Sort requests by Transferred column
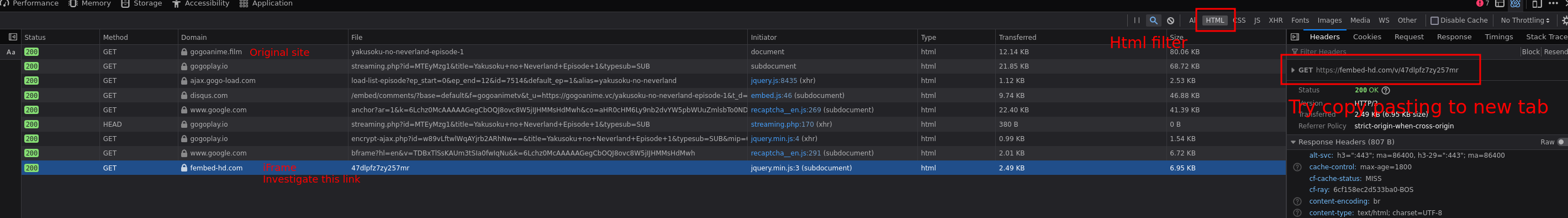 point(1080,37)
